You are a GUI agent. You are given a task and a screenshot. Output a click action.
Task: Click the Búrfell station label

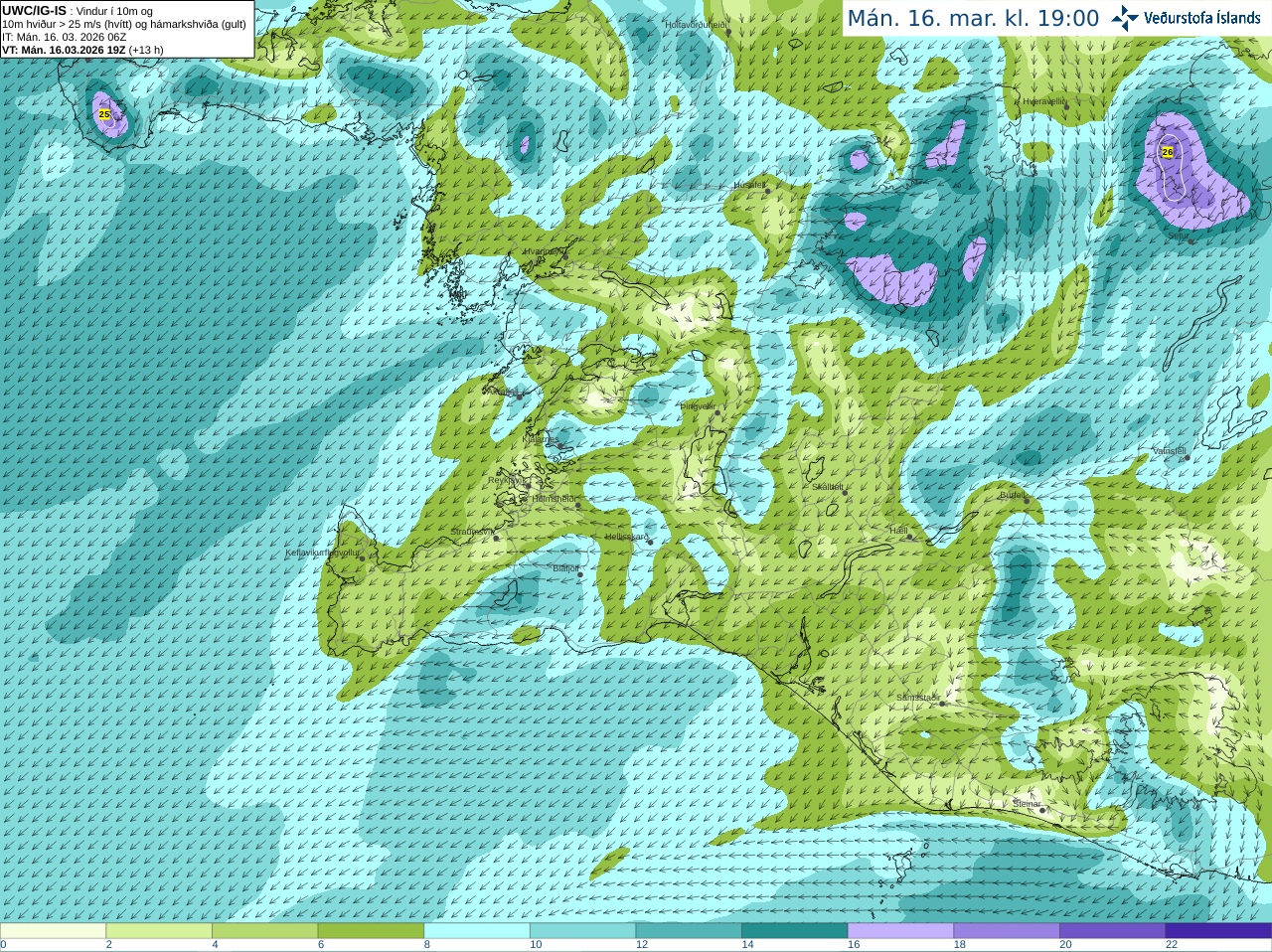(1013, 495)
